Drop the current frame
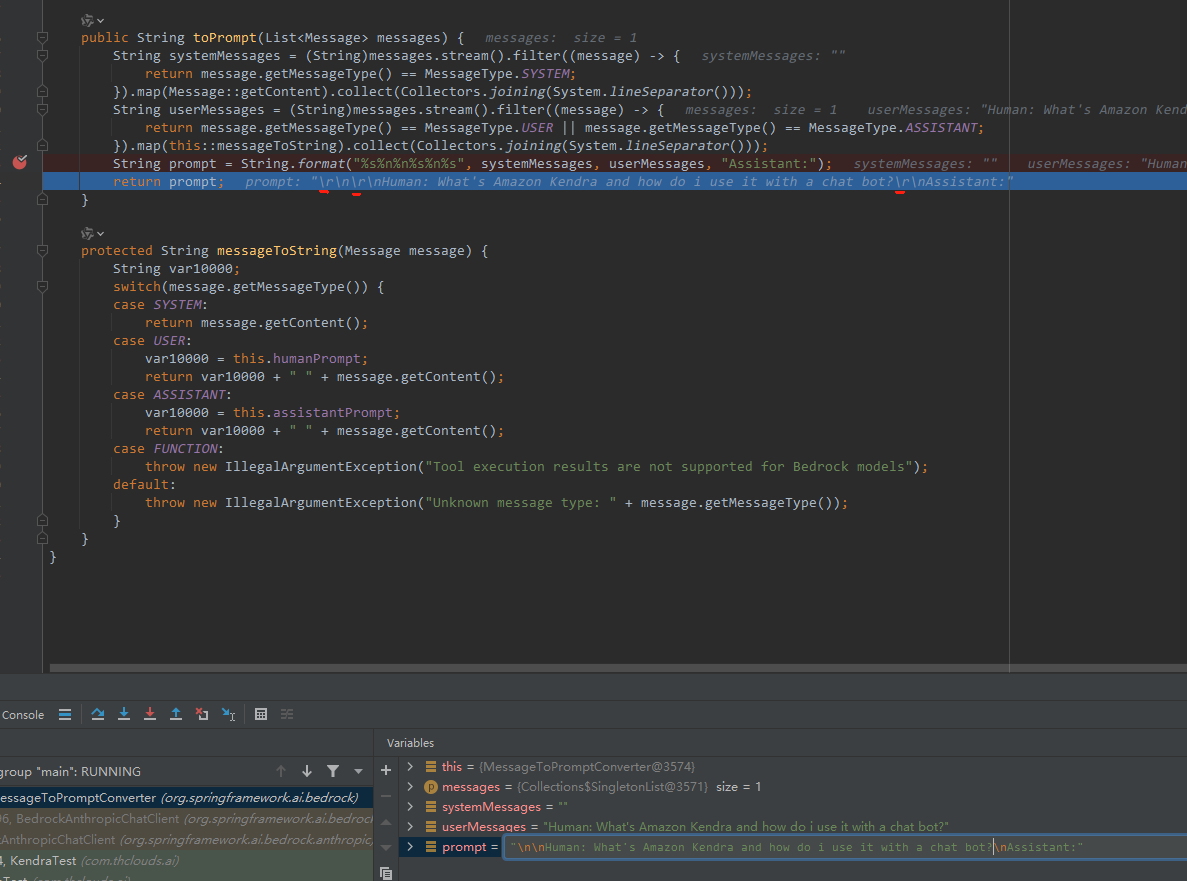Screen dimensions: 1187x881 (x=201, y=714)
